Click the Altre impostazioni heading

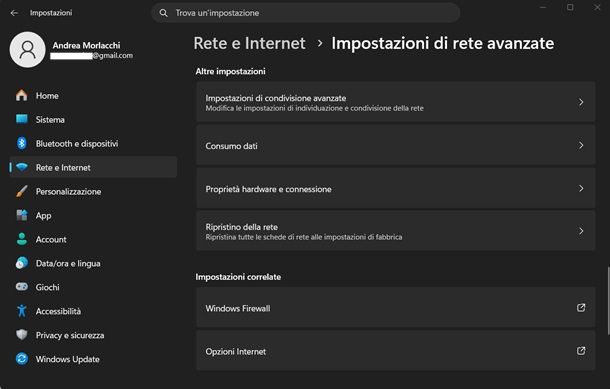230,71
